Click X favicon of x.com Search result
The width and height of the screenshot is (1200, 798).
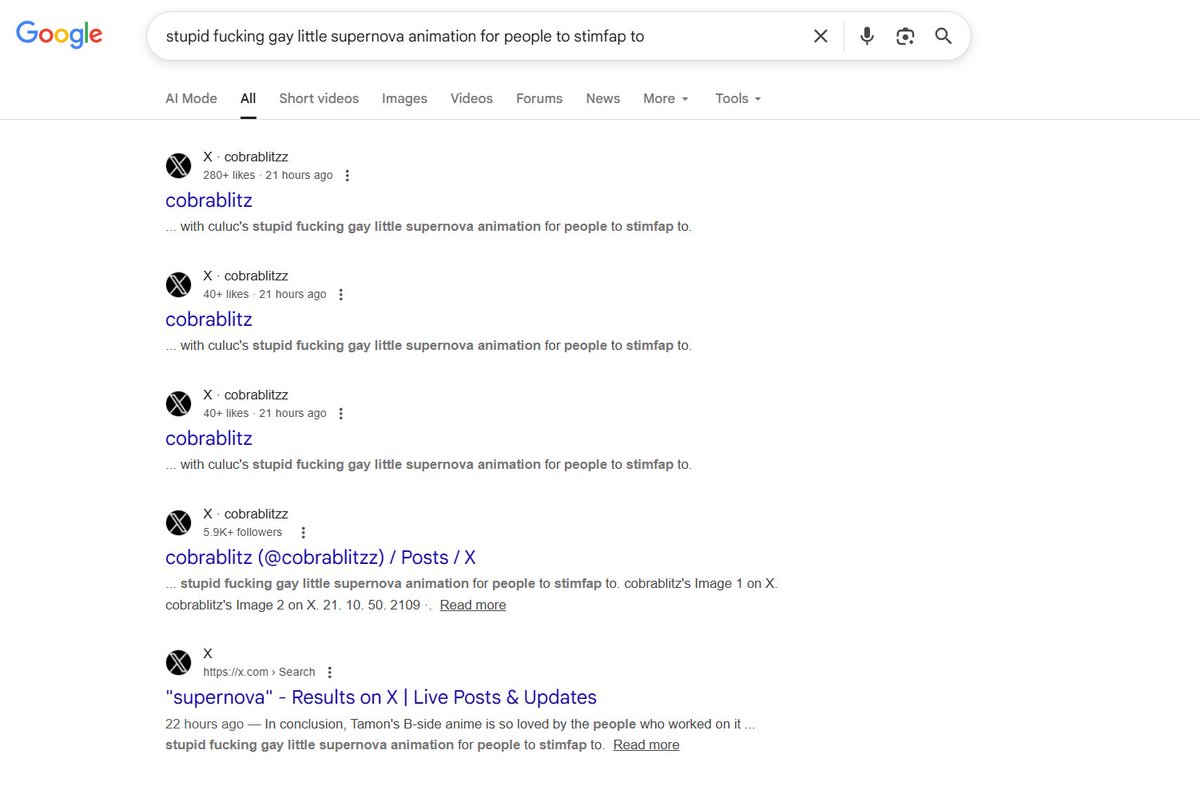(x=178, y=662)
